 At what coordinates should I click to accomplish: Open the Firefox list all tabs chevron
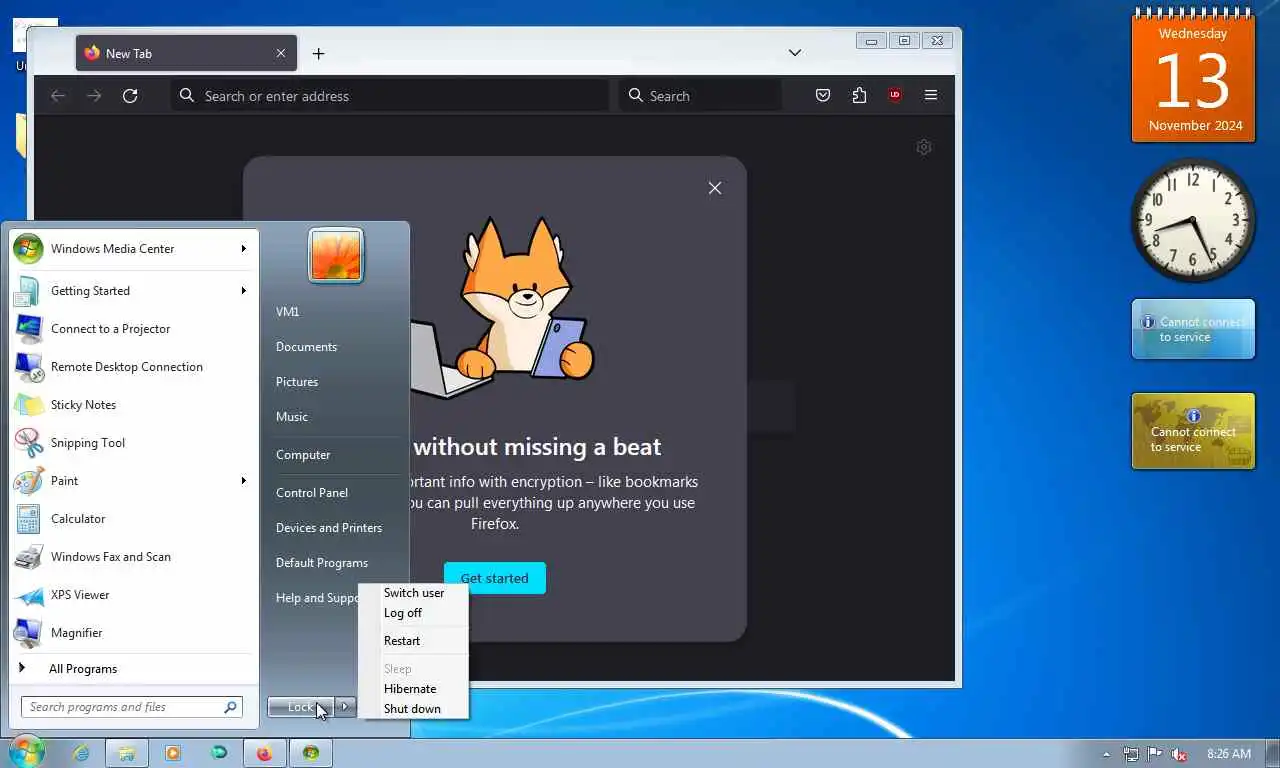795,53
